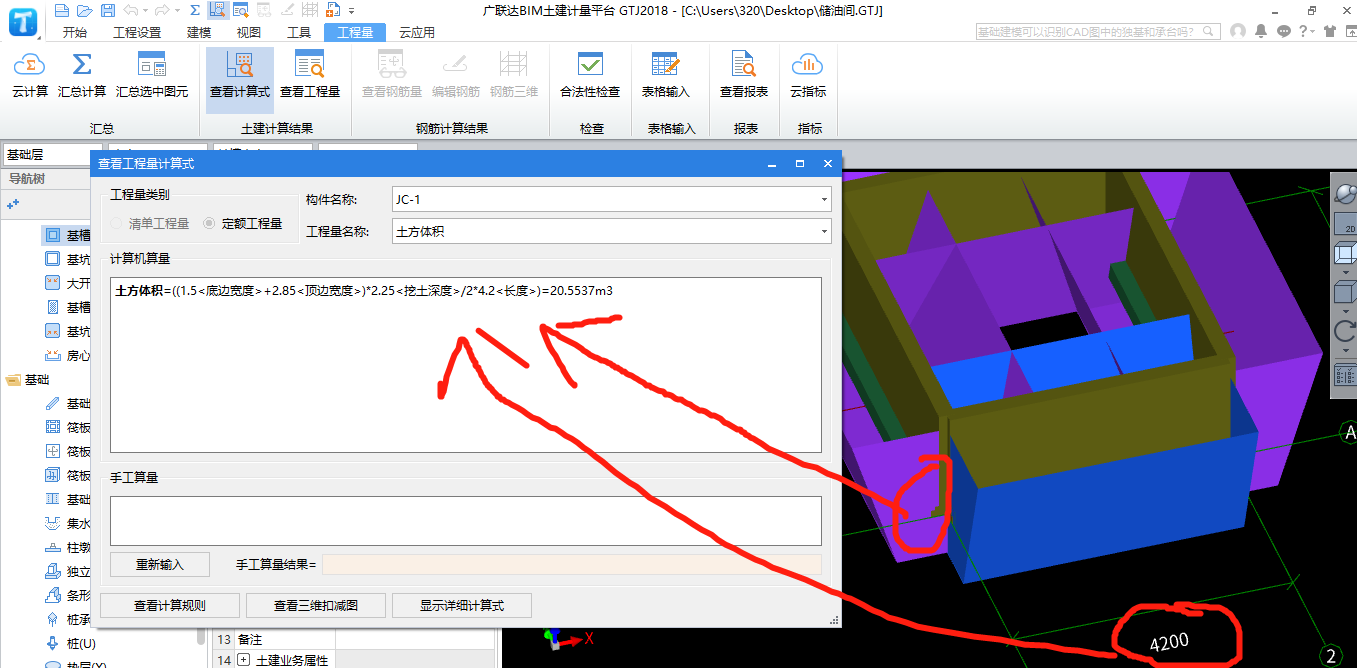Click New file icon in quick access toolbar
This screenshot has height=668, width=1357.
(62, 10)
